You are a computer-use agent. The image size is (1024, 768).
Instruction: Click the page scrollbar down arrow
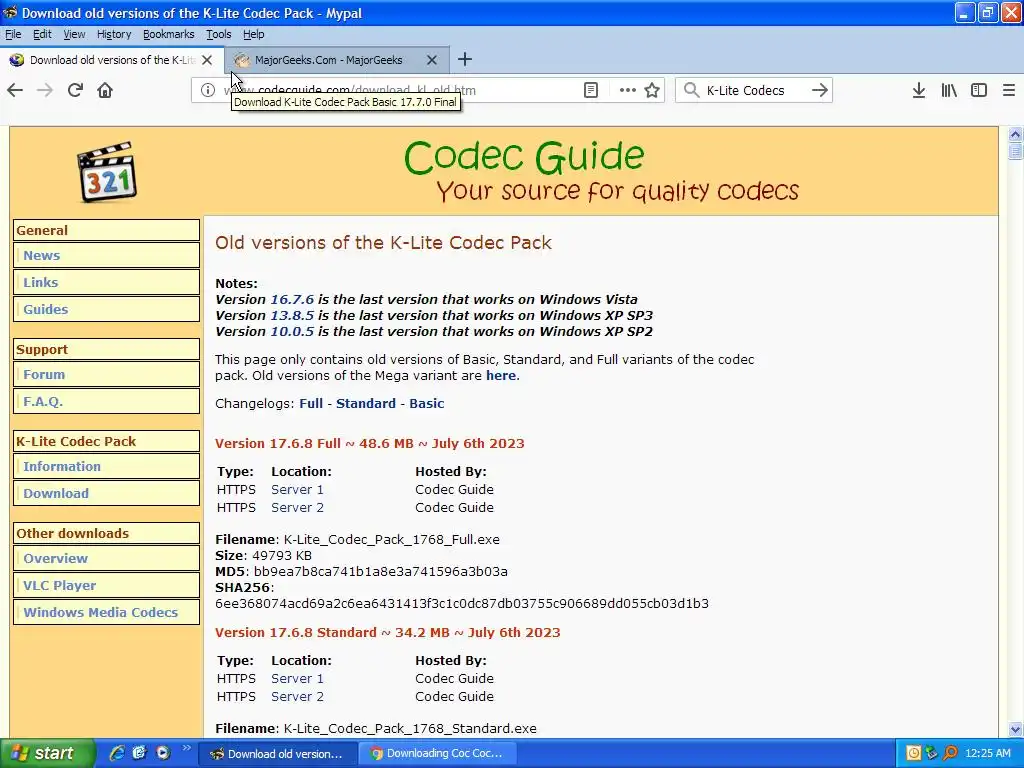(x=1015, y=729)
